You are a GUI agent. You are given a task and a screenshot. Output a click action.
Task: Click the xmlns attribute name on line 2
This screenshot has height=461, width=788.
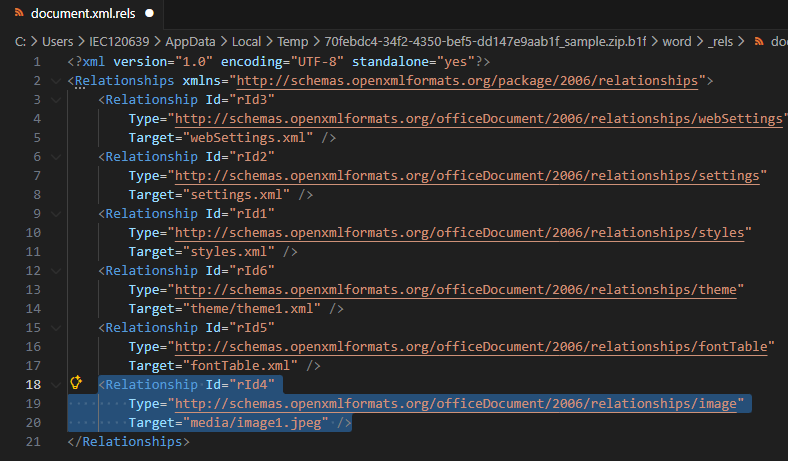pyautogui.click(x=202, y=80)
